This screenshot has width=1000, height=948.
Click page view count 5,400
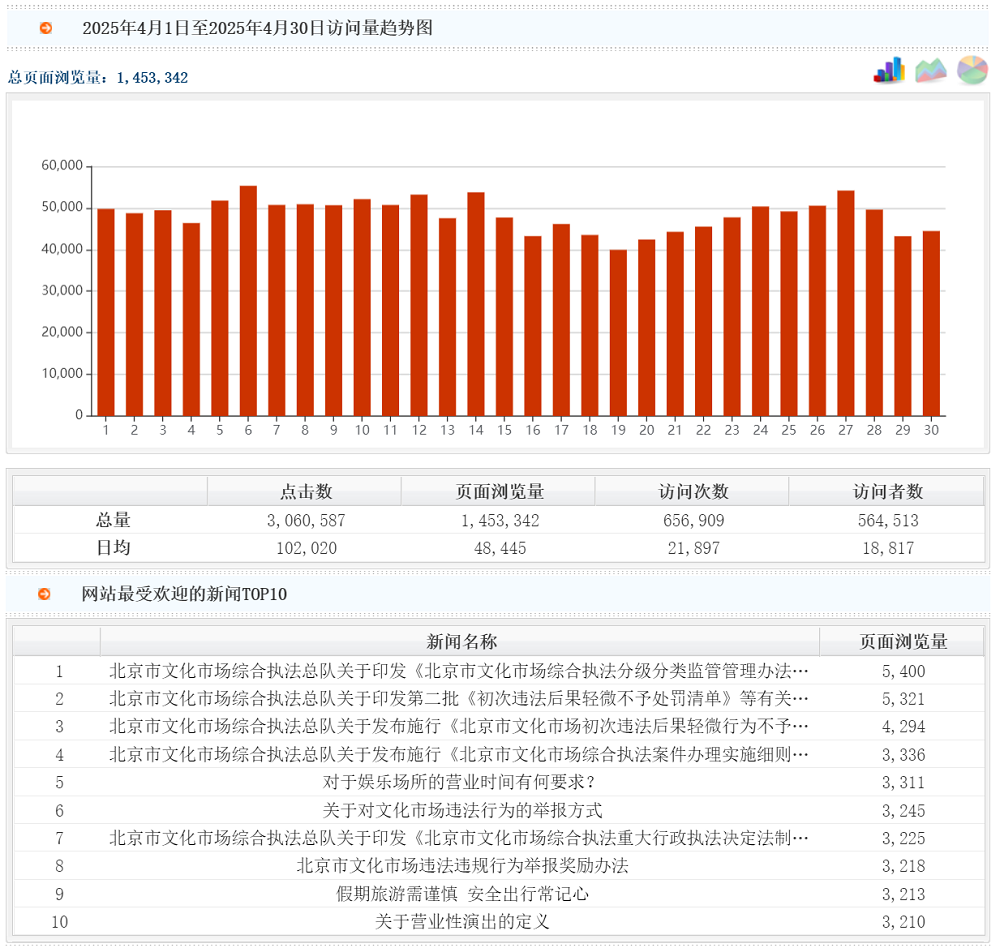[903, 671]
